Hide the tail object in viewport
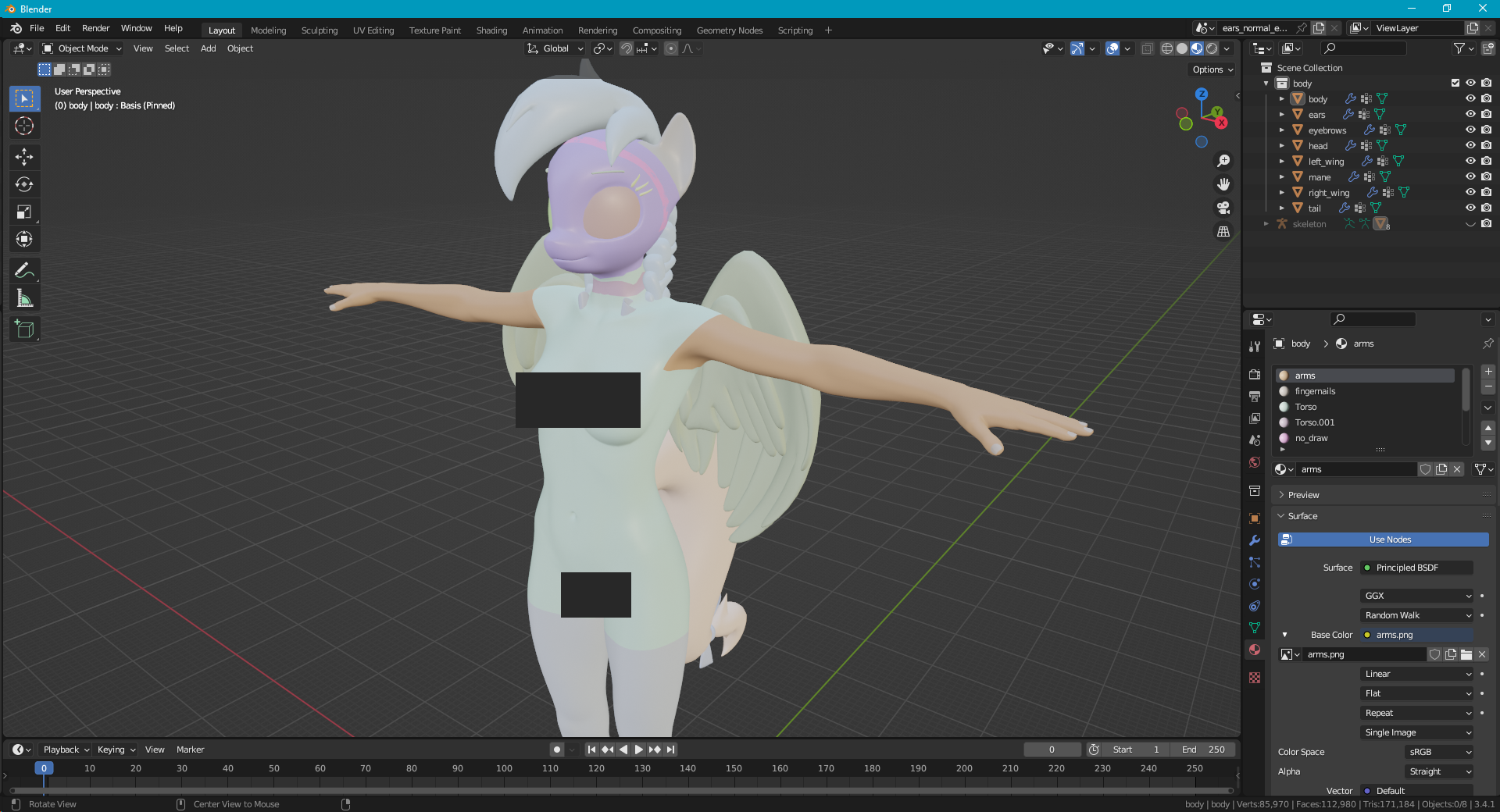 [1470, 208]
